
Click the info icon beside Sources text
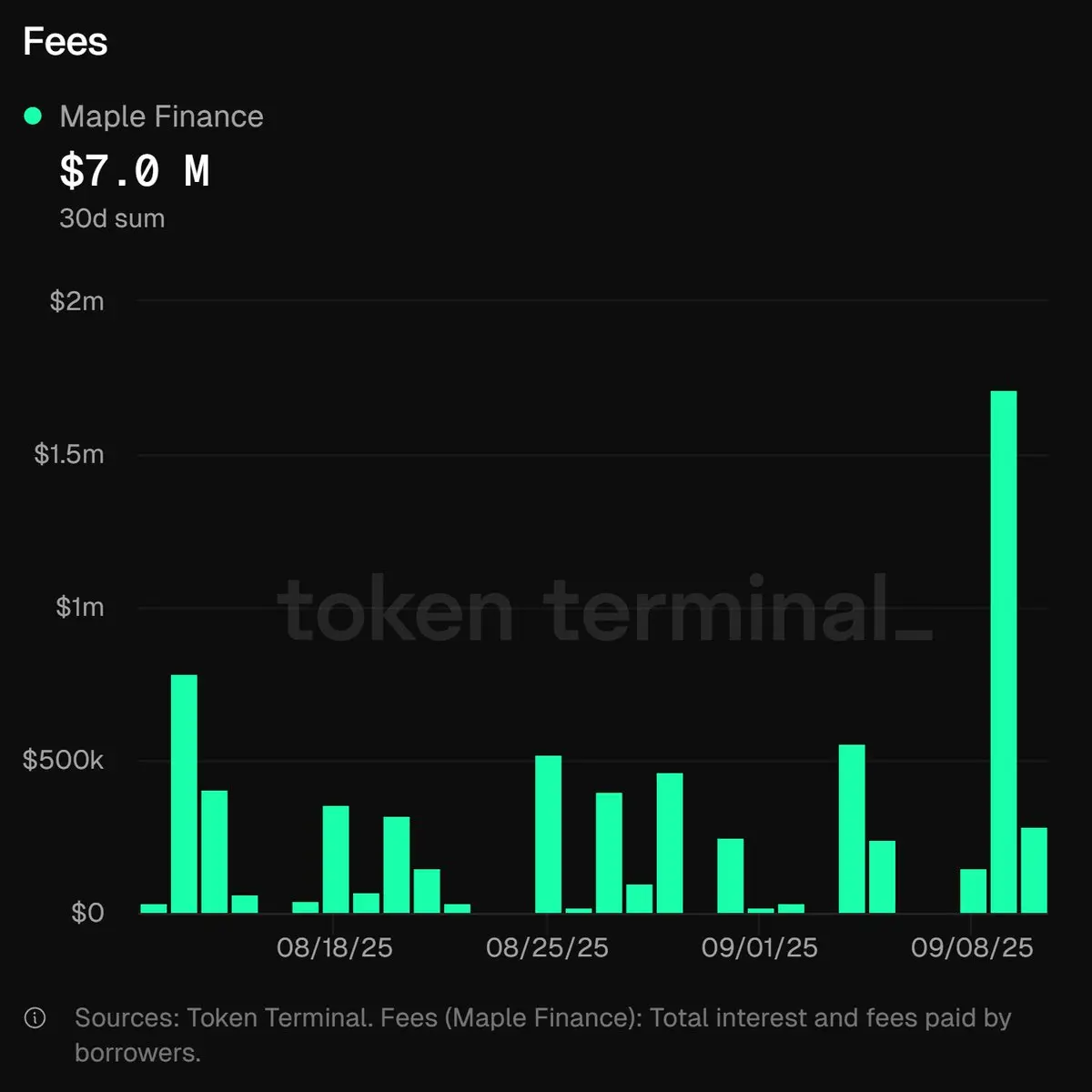(x=35, y=1018)
